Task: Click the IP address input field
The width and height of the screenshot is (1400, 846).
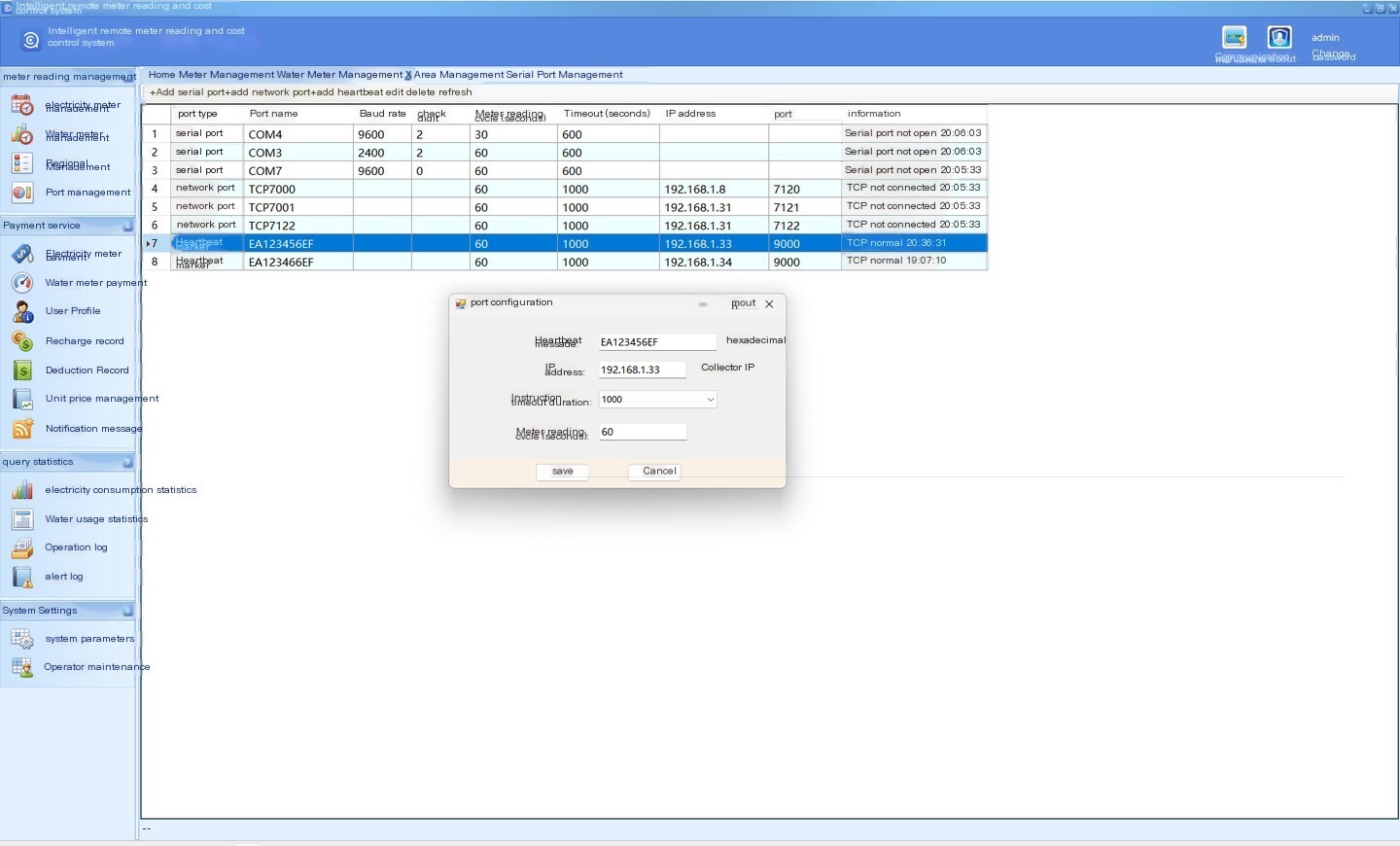Action: 642,370
